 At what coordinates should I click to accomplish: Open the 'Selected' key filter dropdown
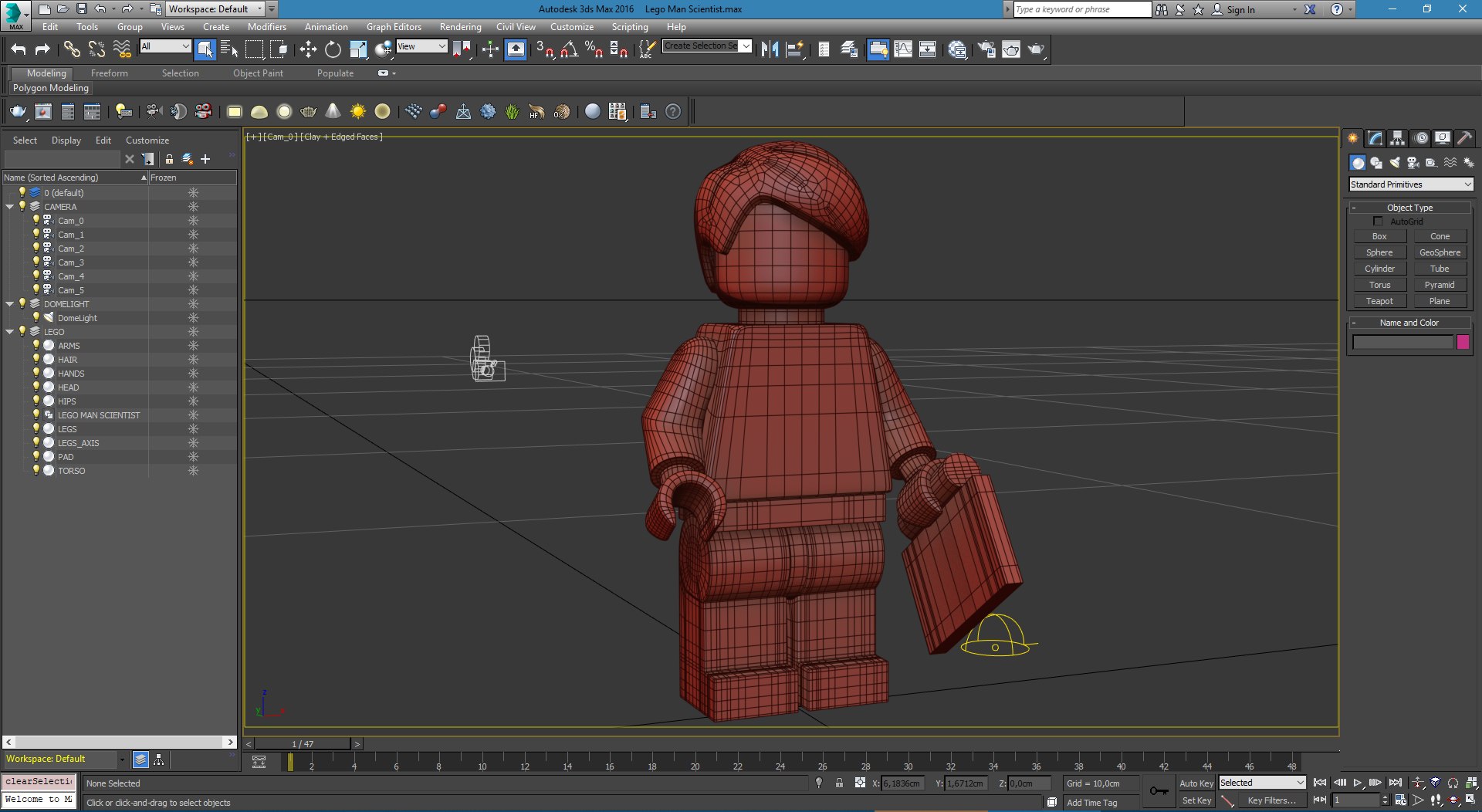[x=1262, y=783]
